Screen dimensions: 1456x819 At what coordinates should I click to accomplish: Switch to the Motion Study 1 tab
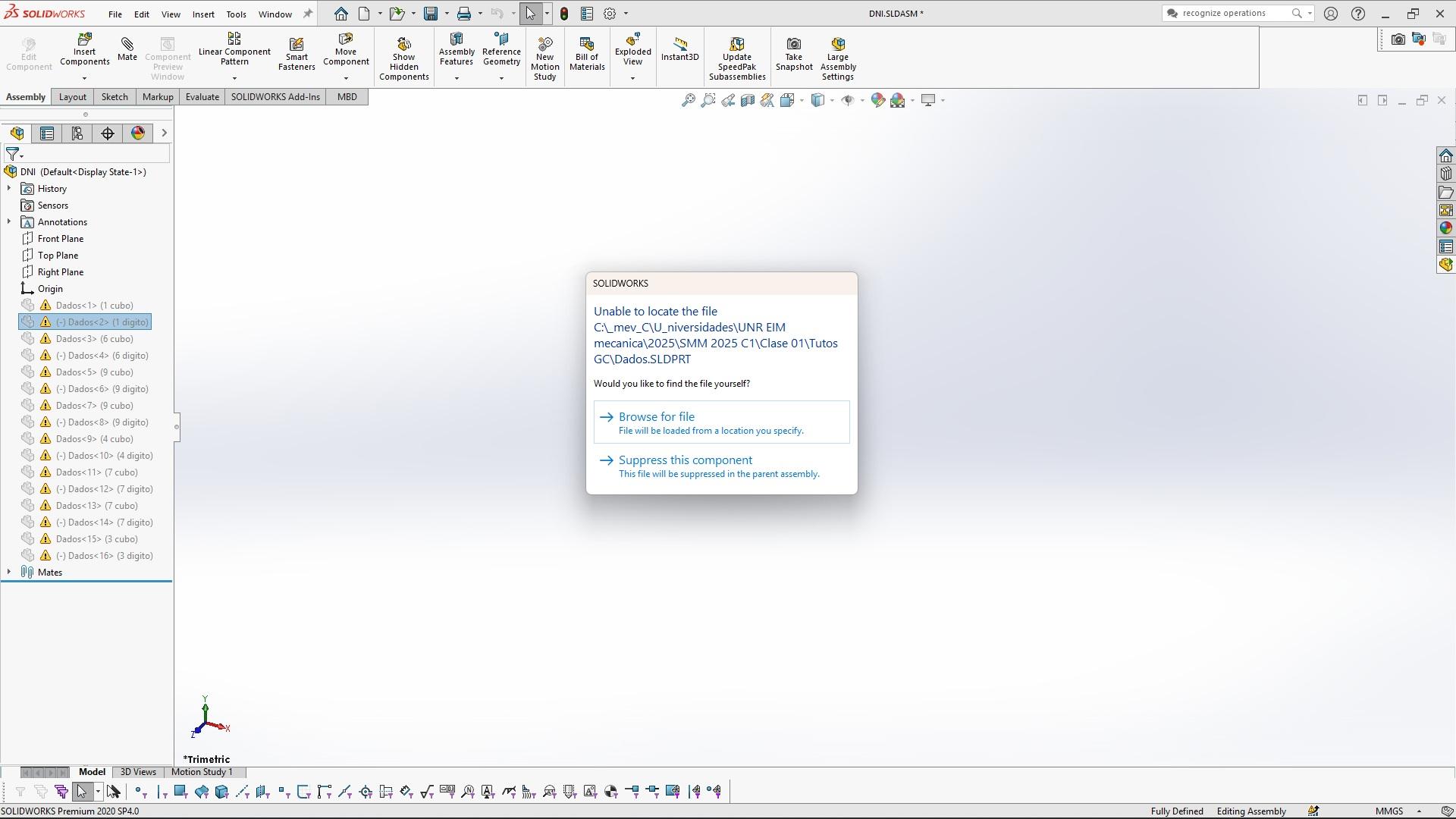pos(202,772)
